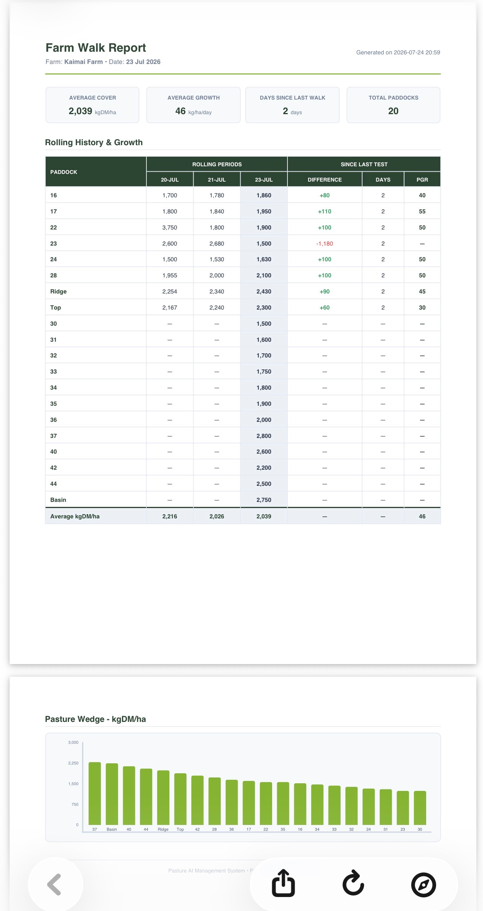
Task: Click the Average kgDM/ha footer label
Action: coord(74,516)
